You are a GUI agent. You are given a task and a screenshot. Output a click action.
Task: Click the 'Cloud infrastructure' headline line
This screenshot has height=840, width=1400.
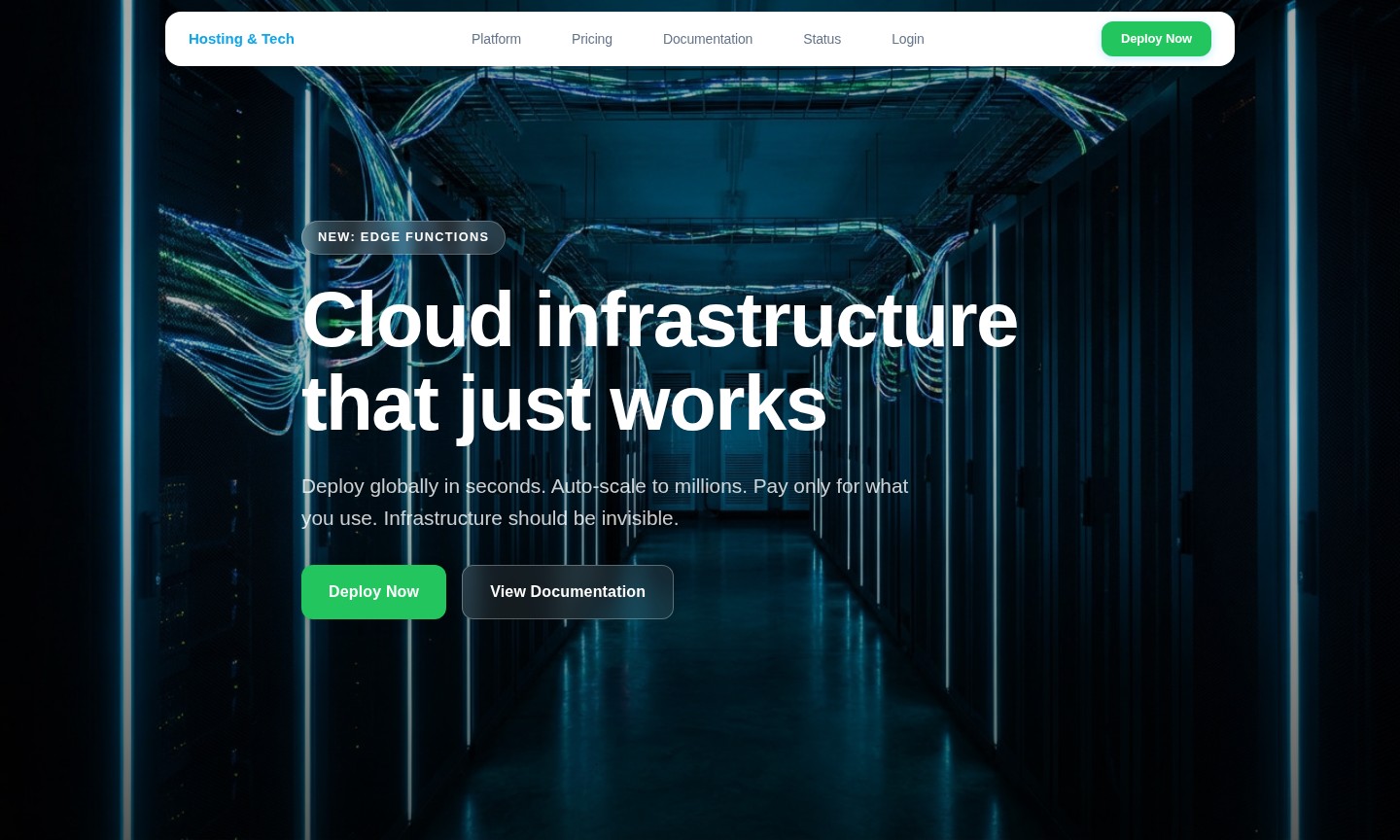[x=659, y=319]
